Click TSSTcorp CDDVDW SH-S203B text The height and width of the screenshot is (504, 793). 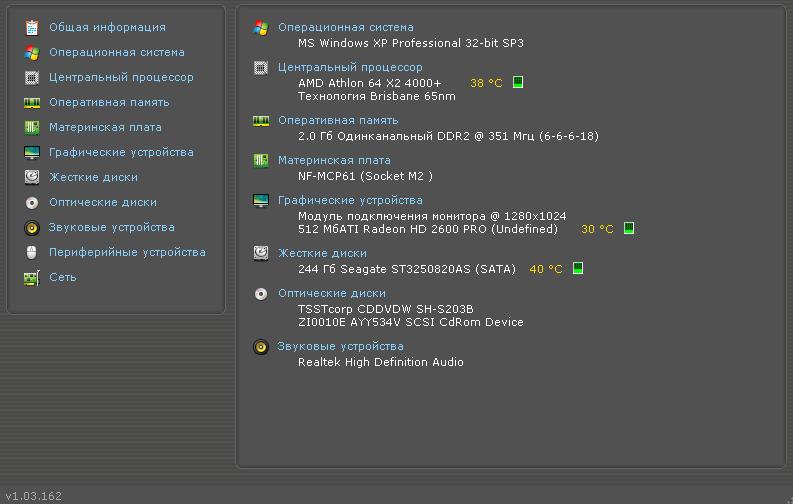[x=386, y=309]
